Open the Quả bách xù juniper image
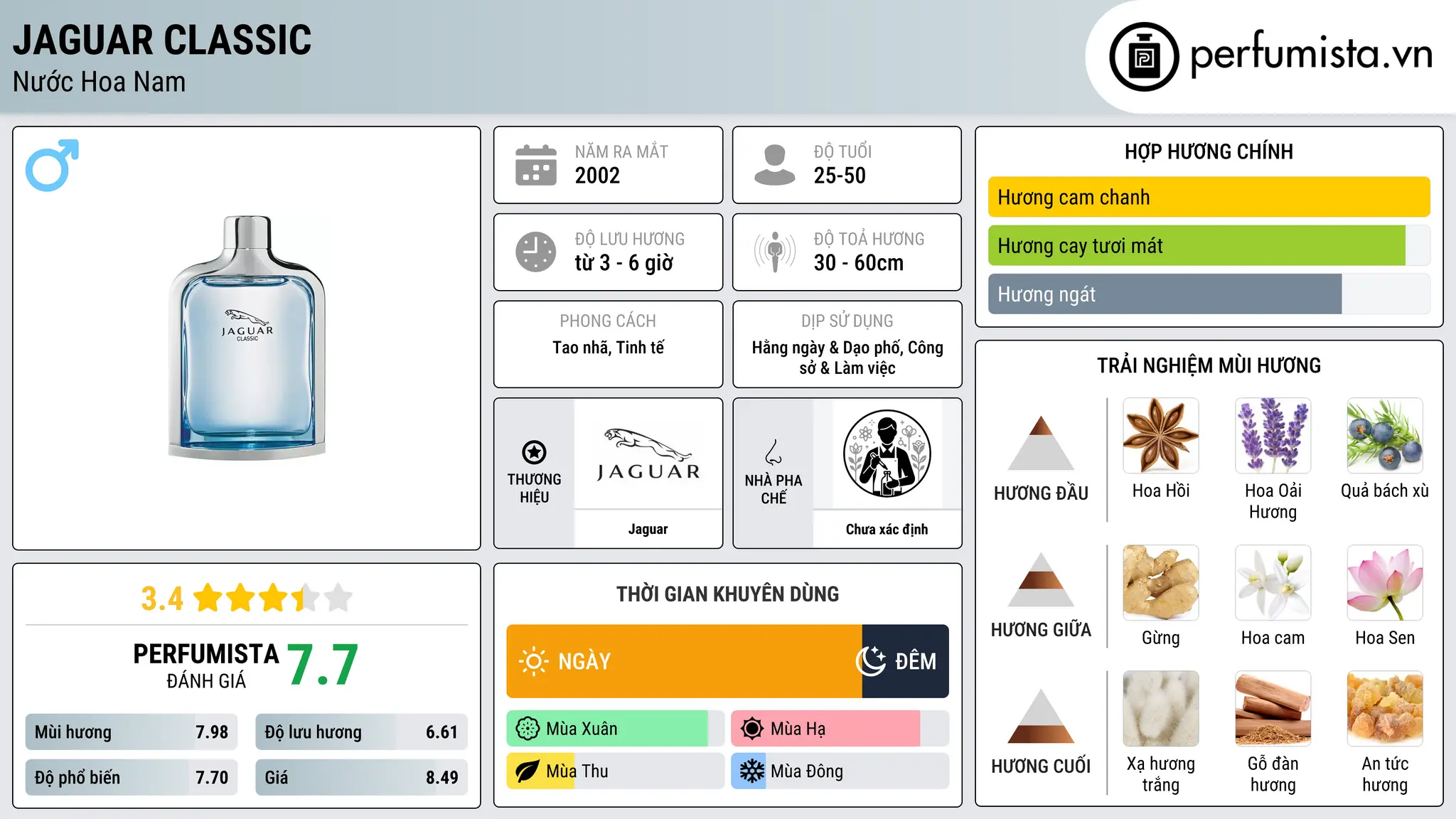The image size is (1456, 819). pos(1385,436)
